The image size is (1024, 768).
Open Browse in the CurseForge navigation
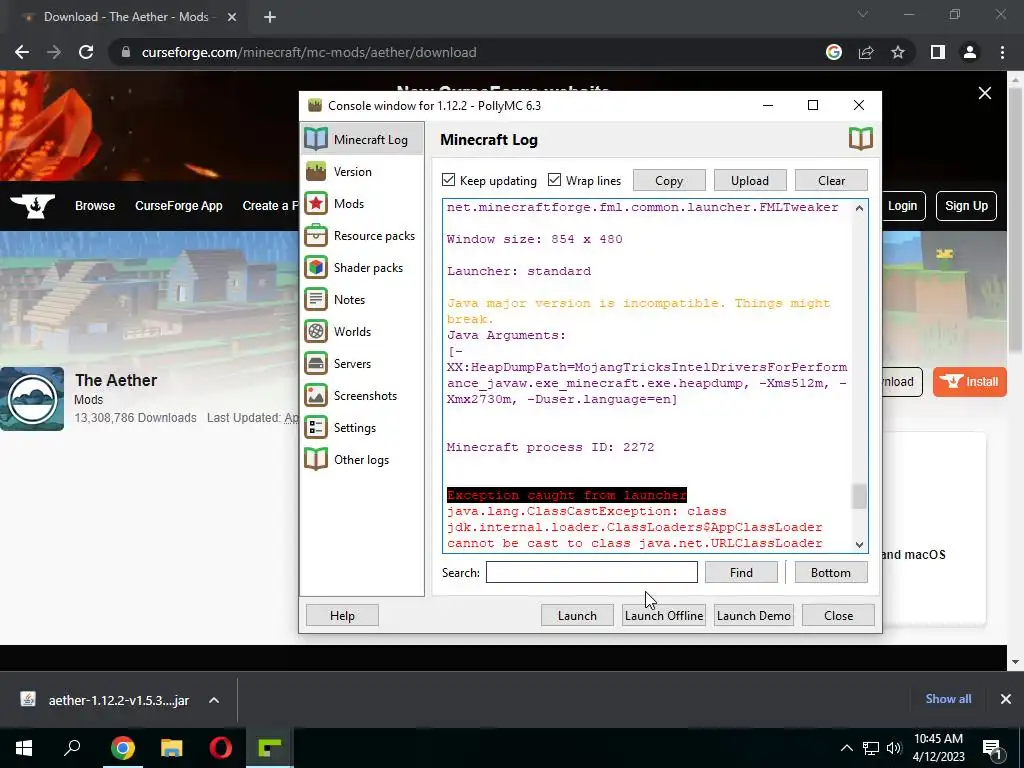pos(95,206)
